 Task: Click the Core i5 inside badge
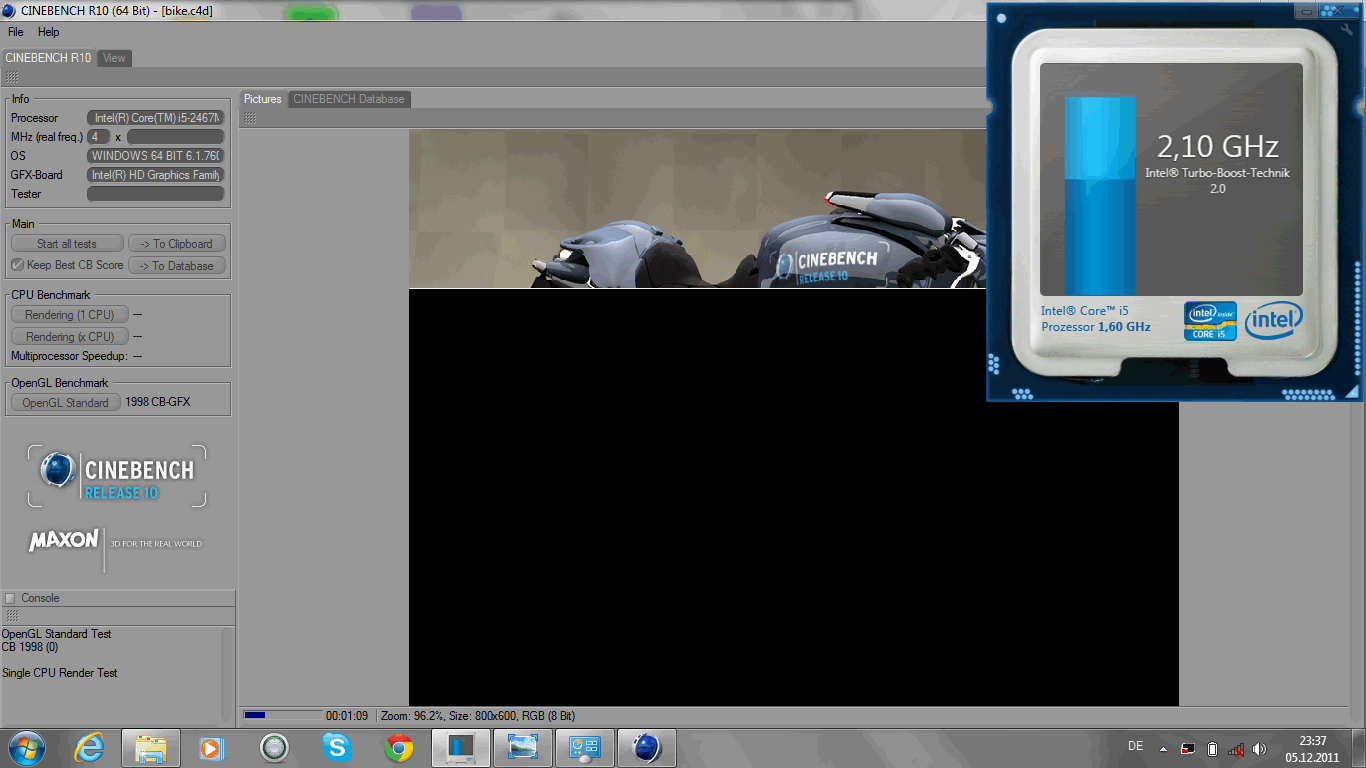(1210, 321)
